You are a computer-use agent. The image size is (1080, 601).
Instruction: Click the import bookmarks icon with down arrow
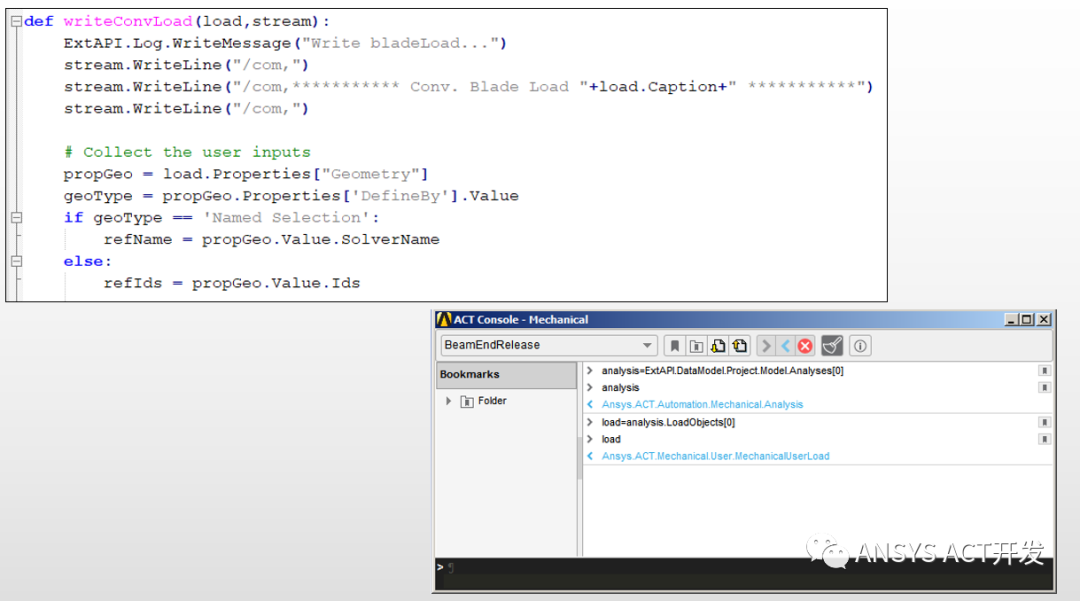pyautogui.click(x=718, y=346)
